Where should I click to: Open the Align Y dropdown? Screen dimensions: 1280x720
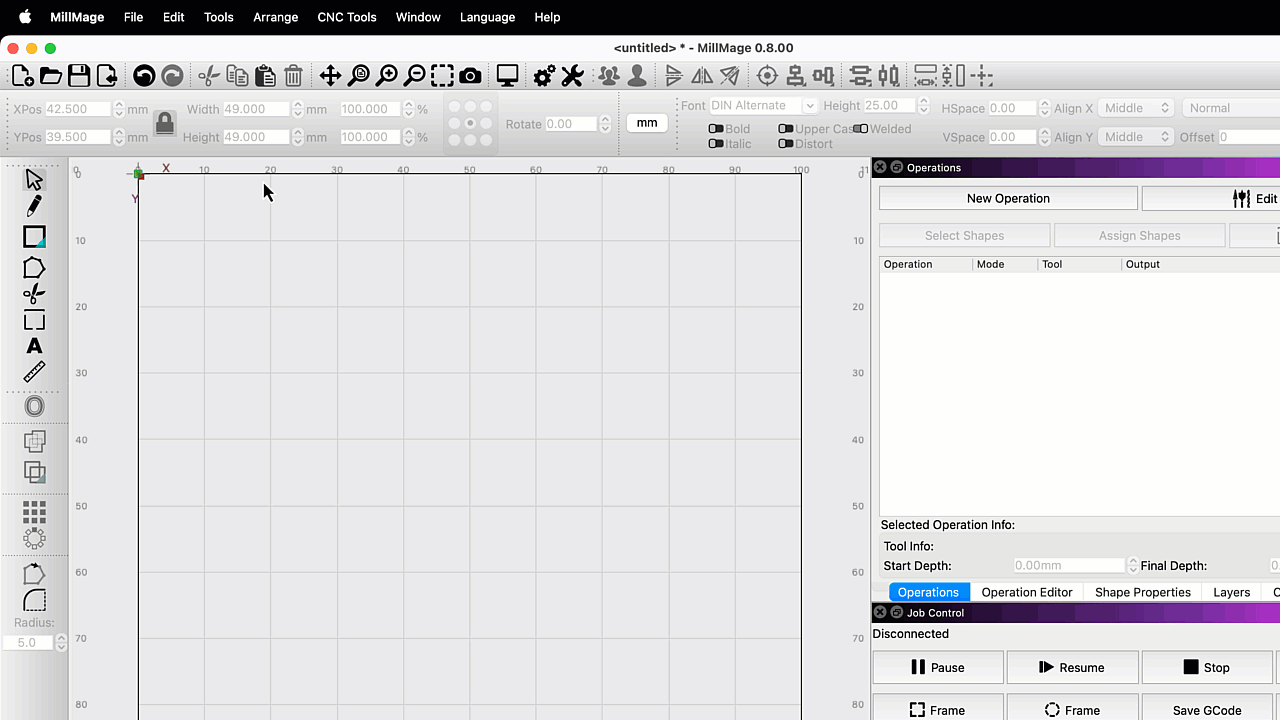tap(1135, 137)
